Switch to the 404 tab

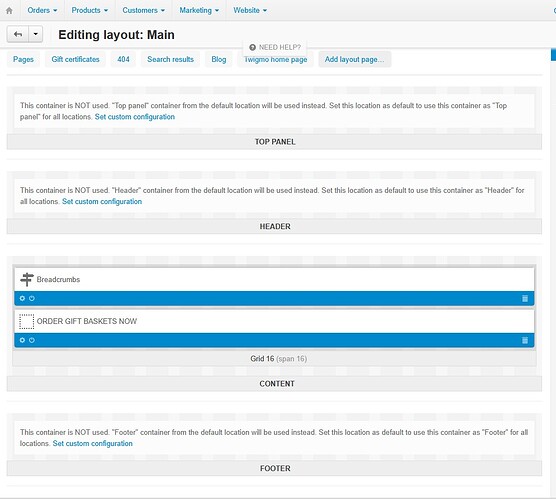pos(123,59)
